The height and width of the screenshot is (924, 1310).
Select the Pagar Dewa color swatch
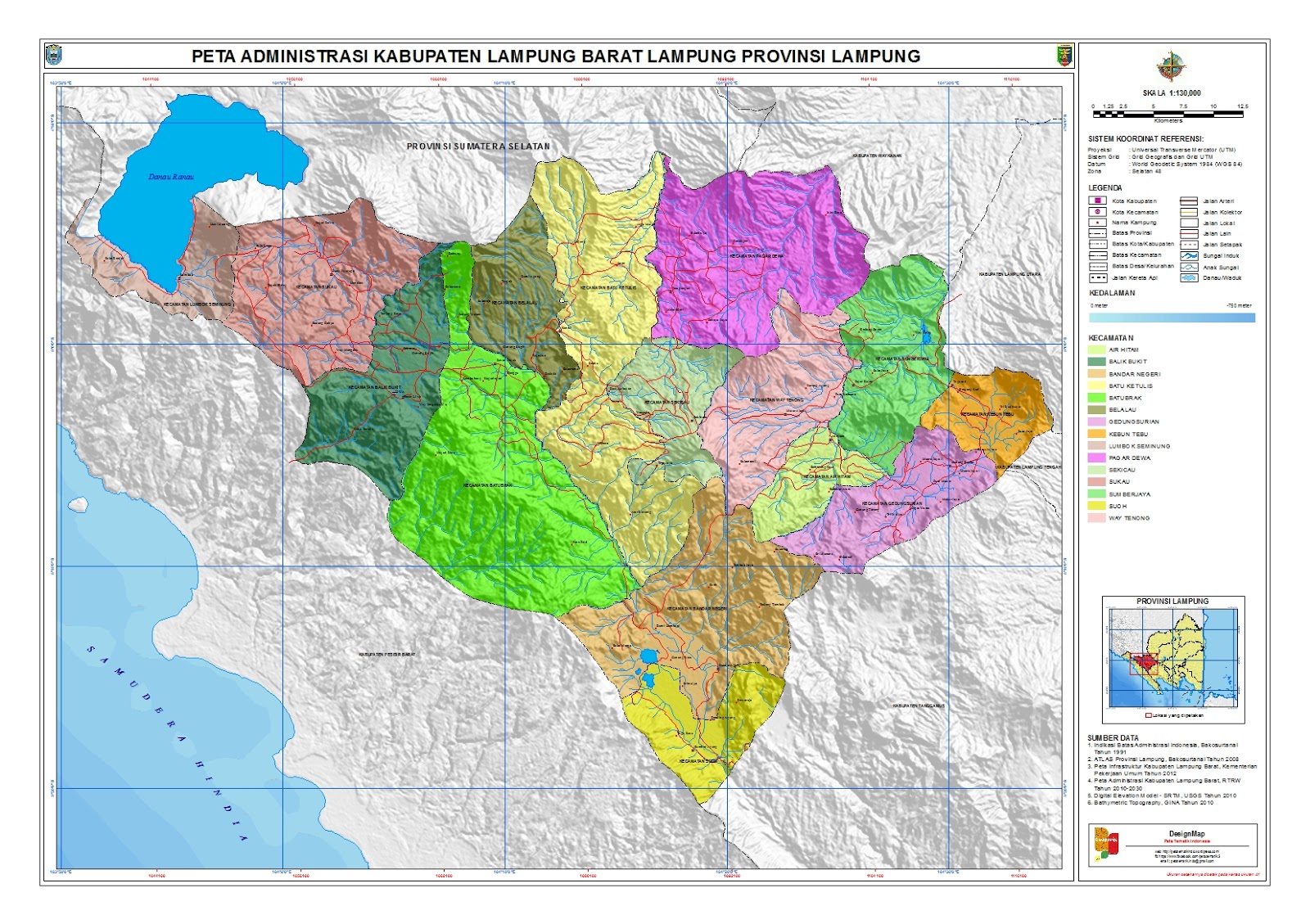[x=1096, y=458]
